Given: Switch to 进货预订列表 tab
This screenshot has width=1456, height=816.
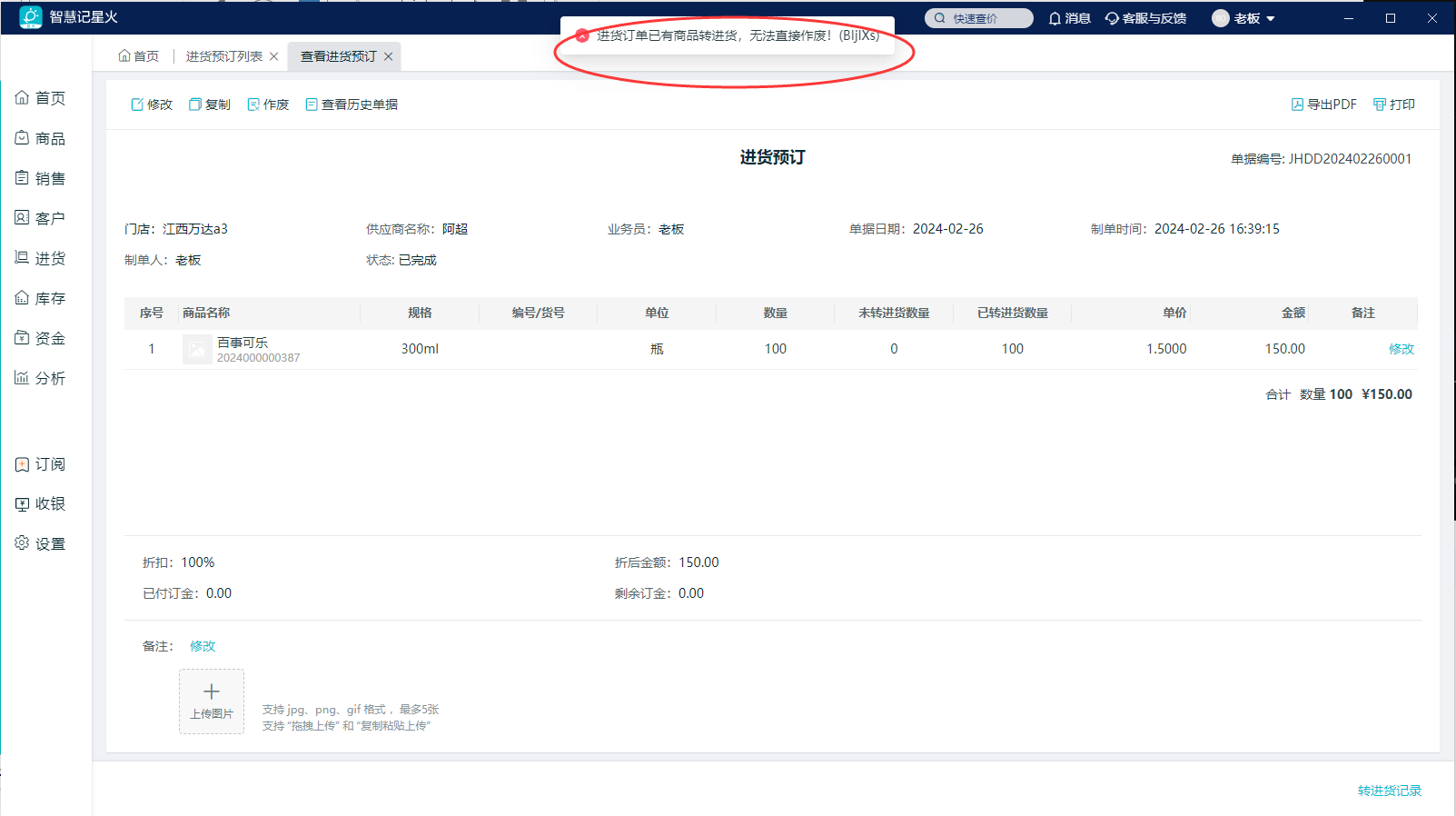Looking at the screenshot, I should point(223,56).
